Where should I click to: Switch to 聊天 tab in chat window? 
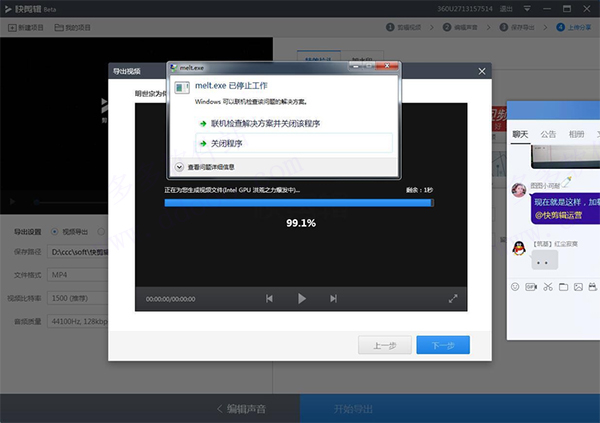click(520, 134)
